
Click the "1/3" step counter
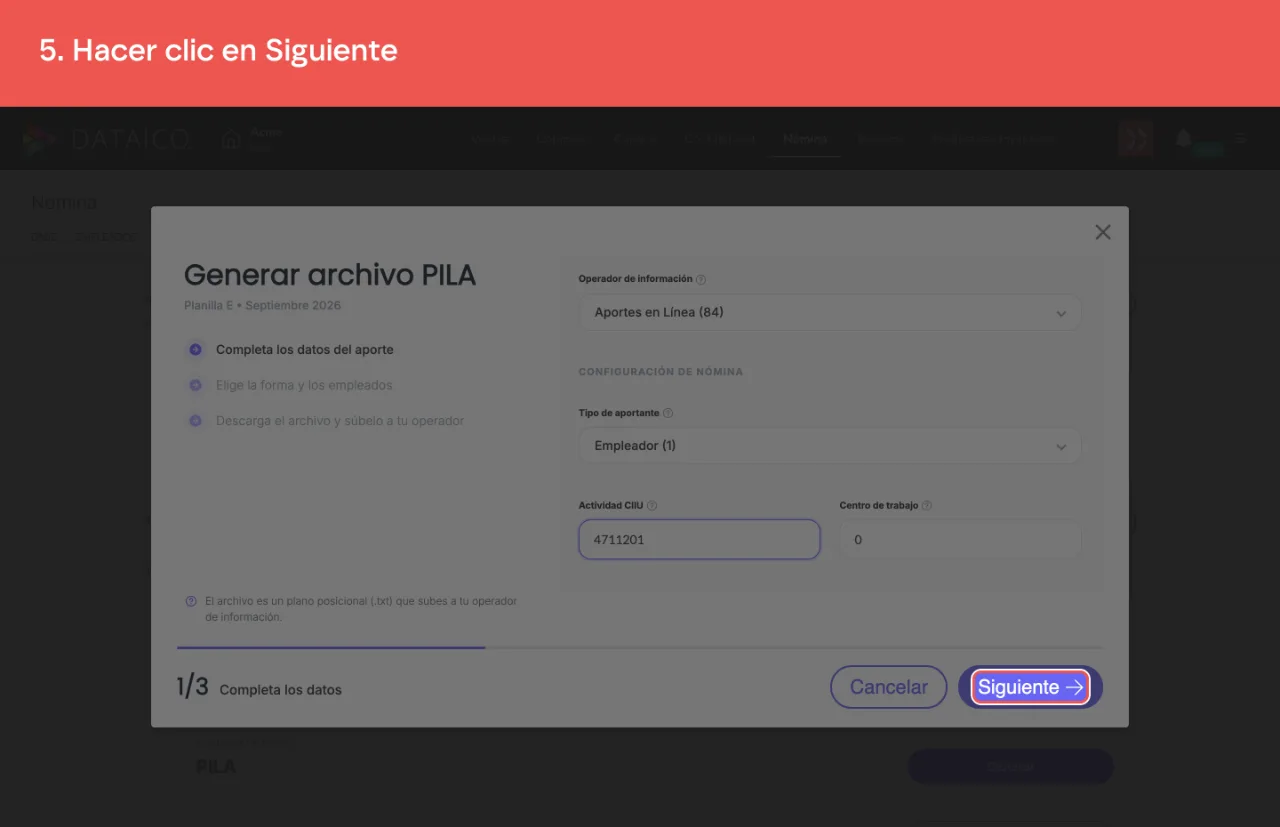click(x=193, y=687)
